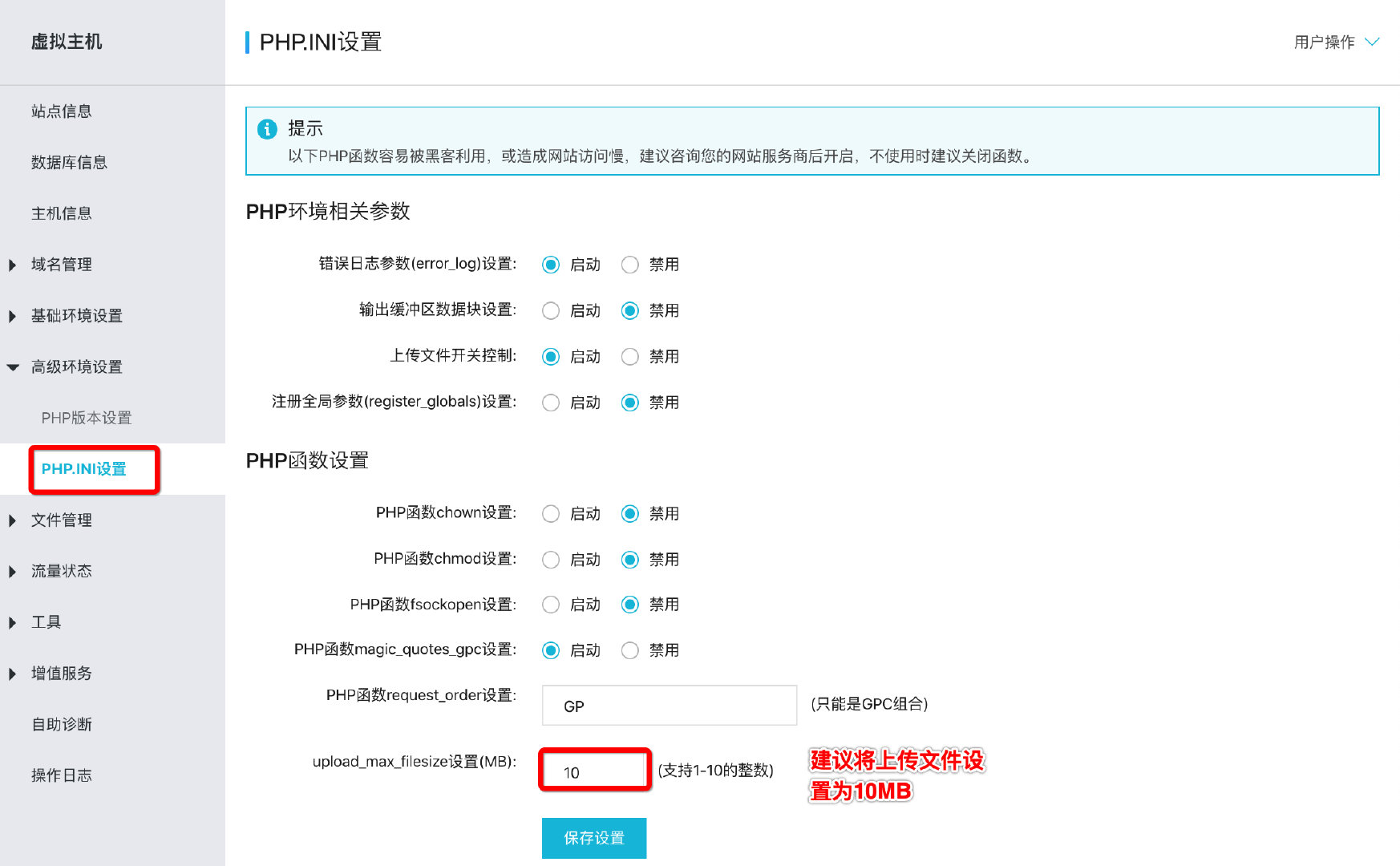Image resolution: width=1400 pixels, height=866 pixels.
Task: Enable PHP函数chown setting
Action: pyautogui.click(x=551, y=513)
